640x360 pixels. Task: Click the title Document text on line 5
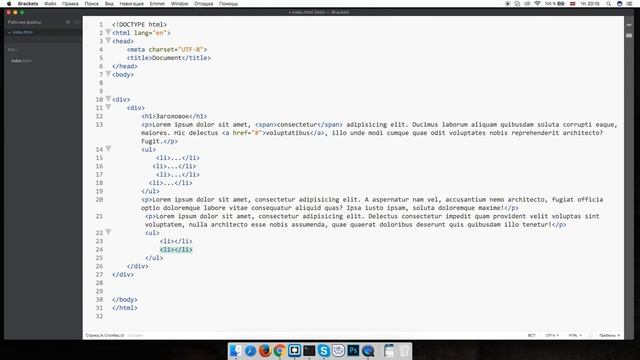coord(167,58)
